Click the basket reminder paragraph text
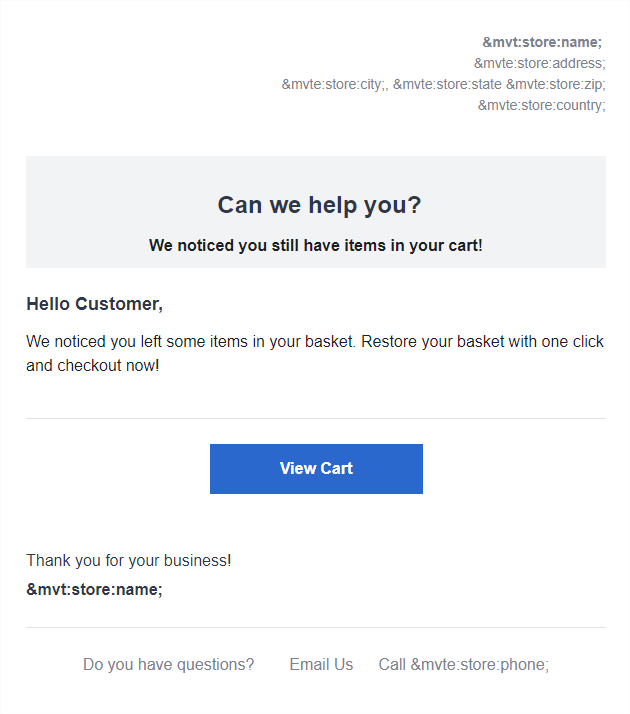Image resolution: width=630 pixels, height=714 pixels. pyautogui.click(x=315, y=353)
